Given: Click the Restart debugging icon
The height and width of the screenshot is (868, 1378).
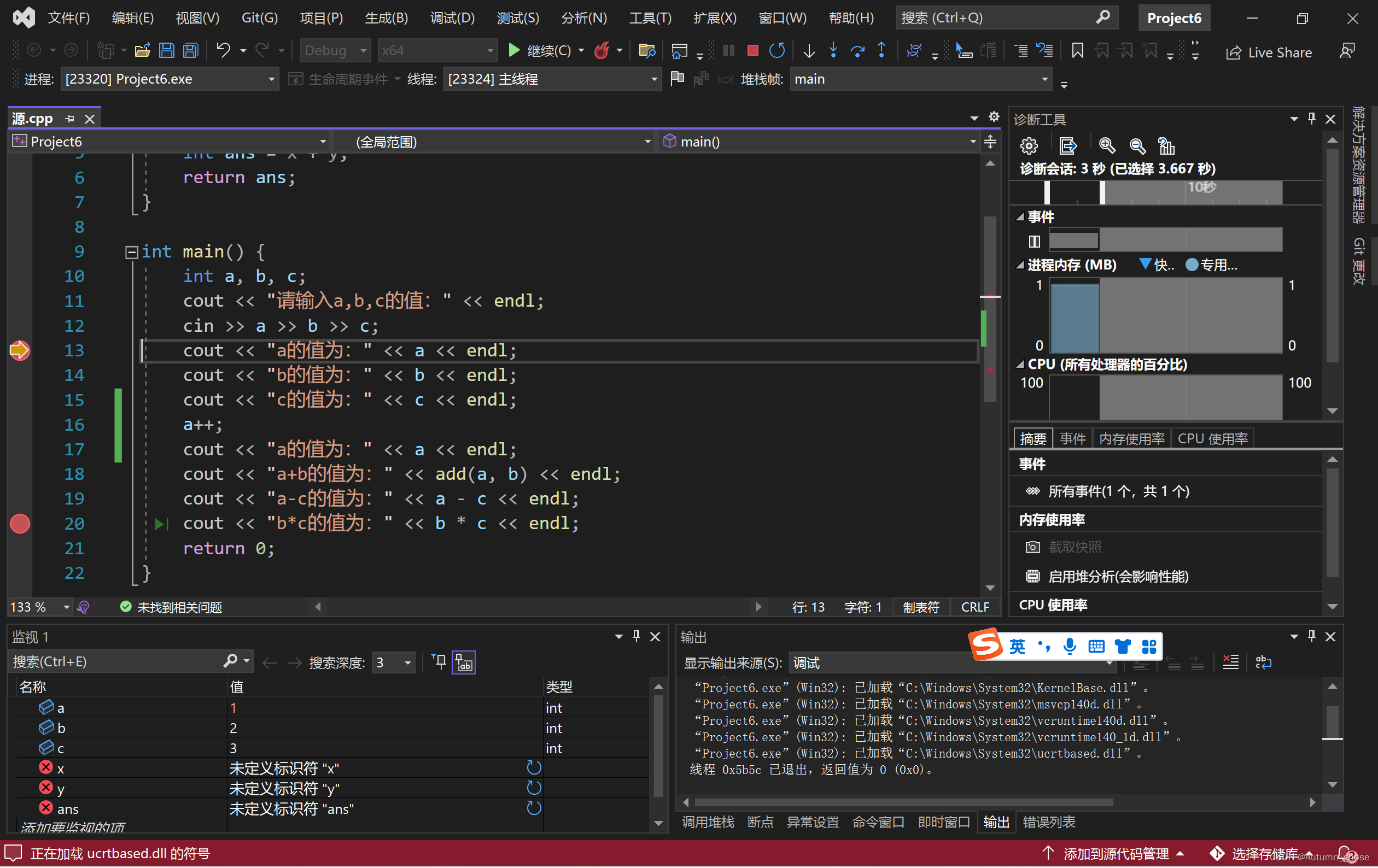Looking at the screenshot, I should point(776,51).
